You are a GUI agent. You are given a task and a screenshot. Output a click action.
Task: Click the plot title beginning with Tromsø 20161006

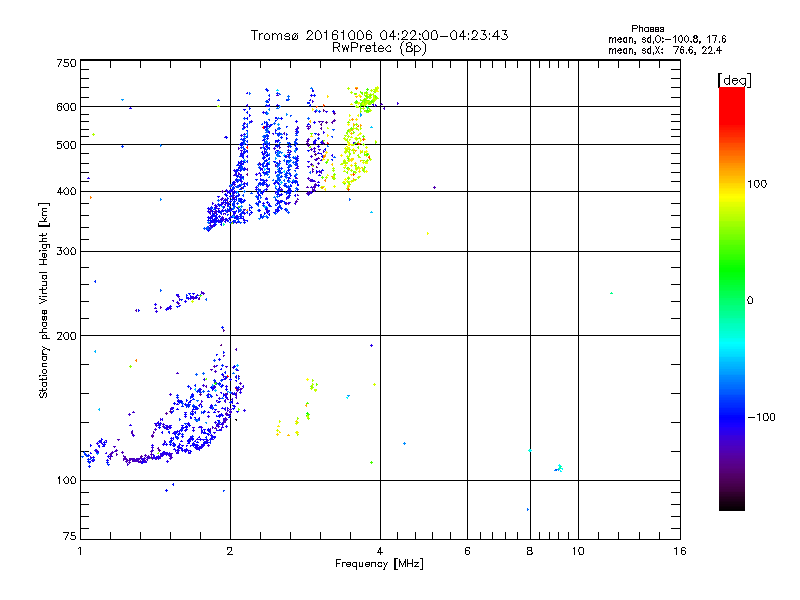(379, 35)
